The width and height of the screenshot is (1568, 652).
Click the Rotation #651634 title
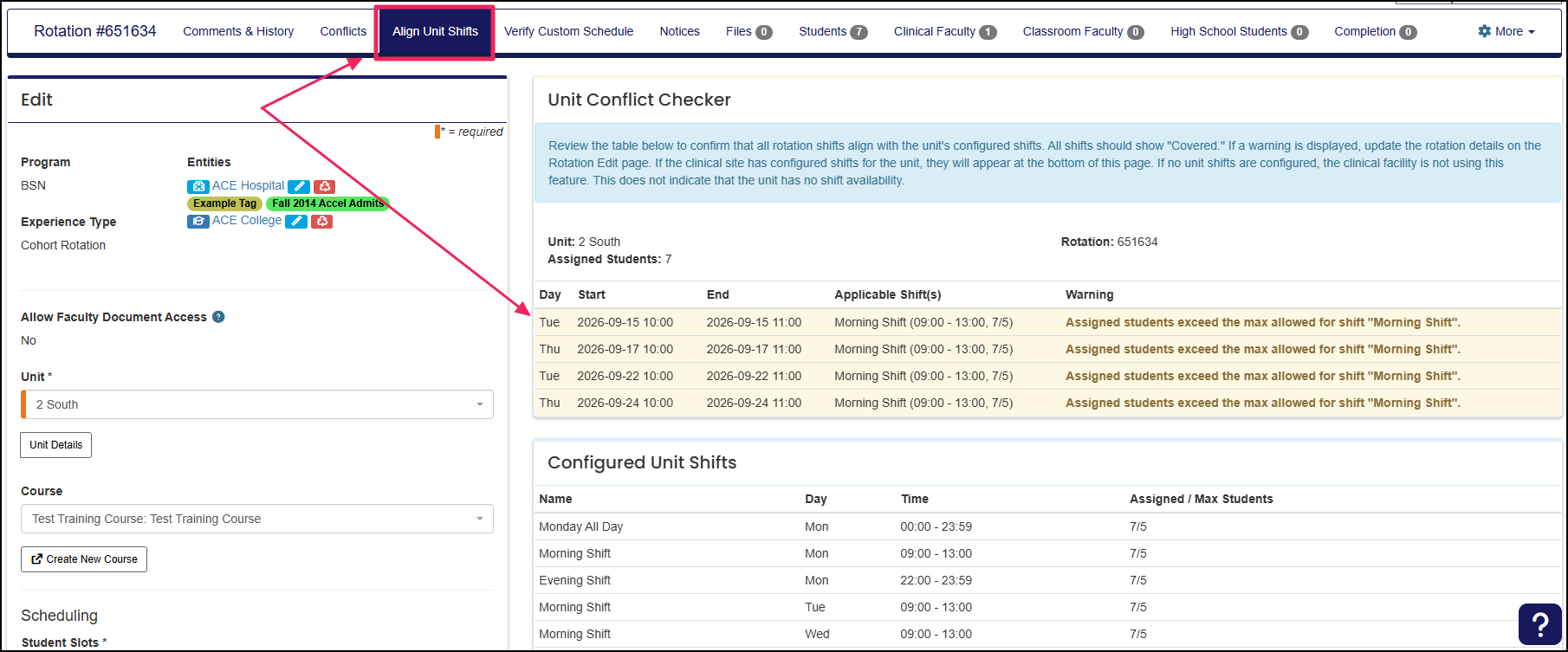(x=95, y=31)
